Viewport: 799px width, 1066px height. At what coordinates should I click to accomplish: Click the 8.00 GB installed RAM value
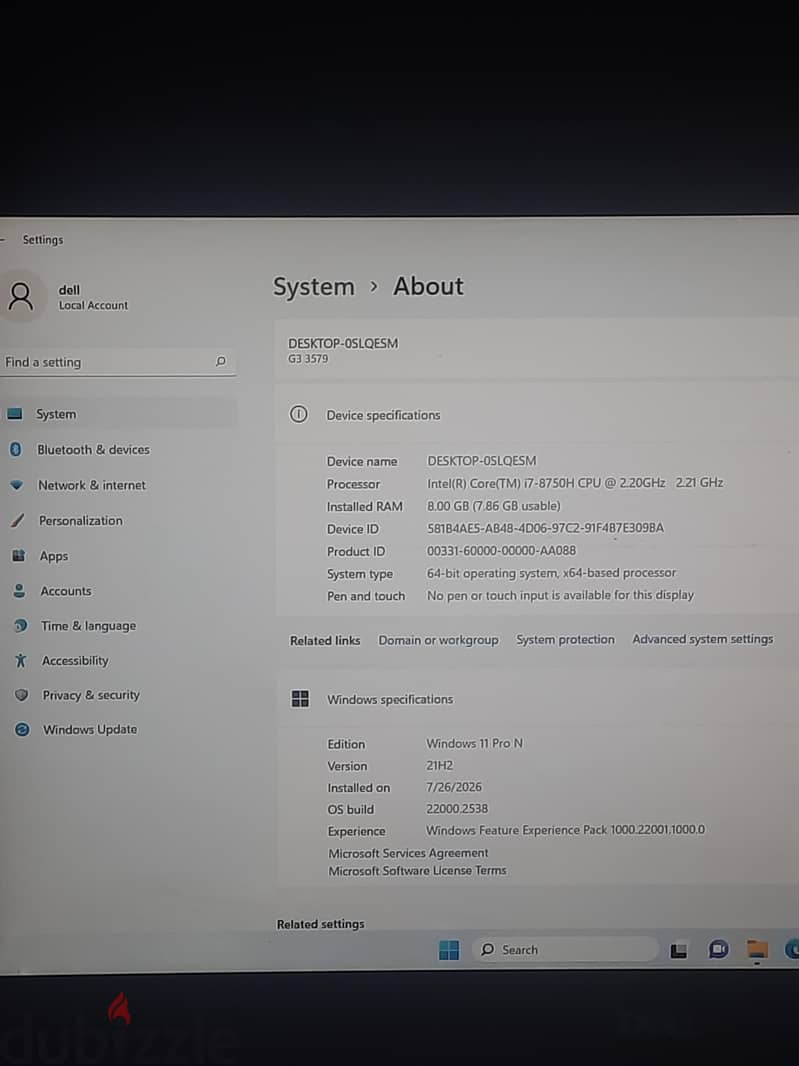pos(494,505)
